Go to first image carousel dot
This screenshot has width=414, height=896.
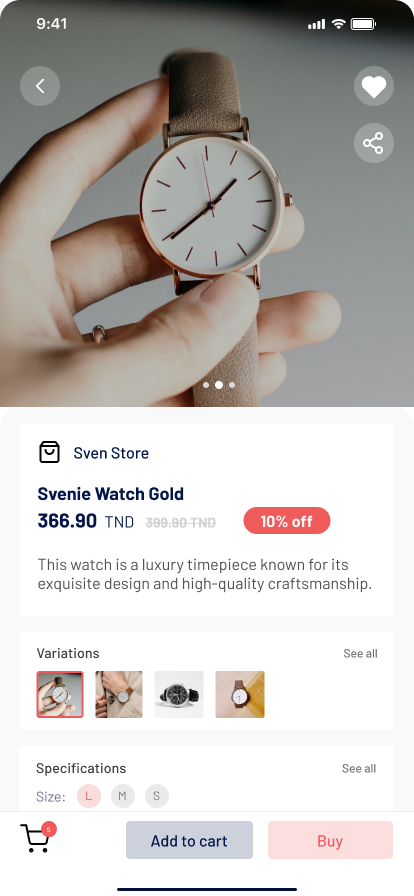click(206, 385)
